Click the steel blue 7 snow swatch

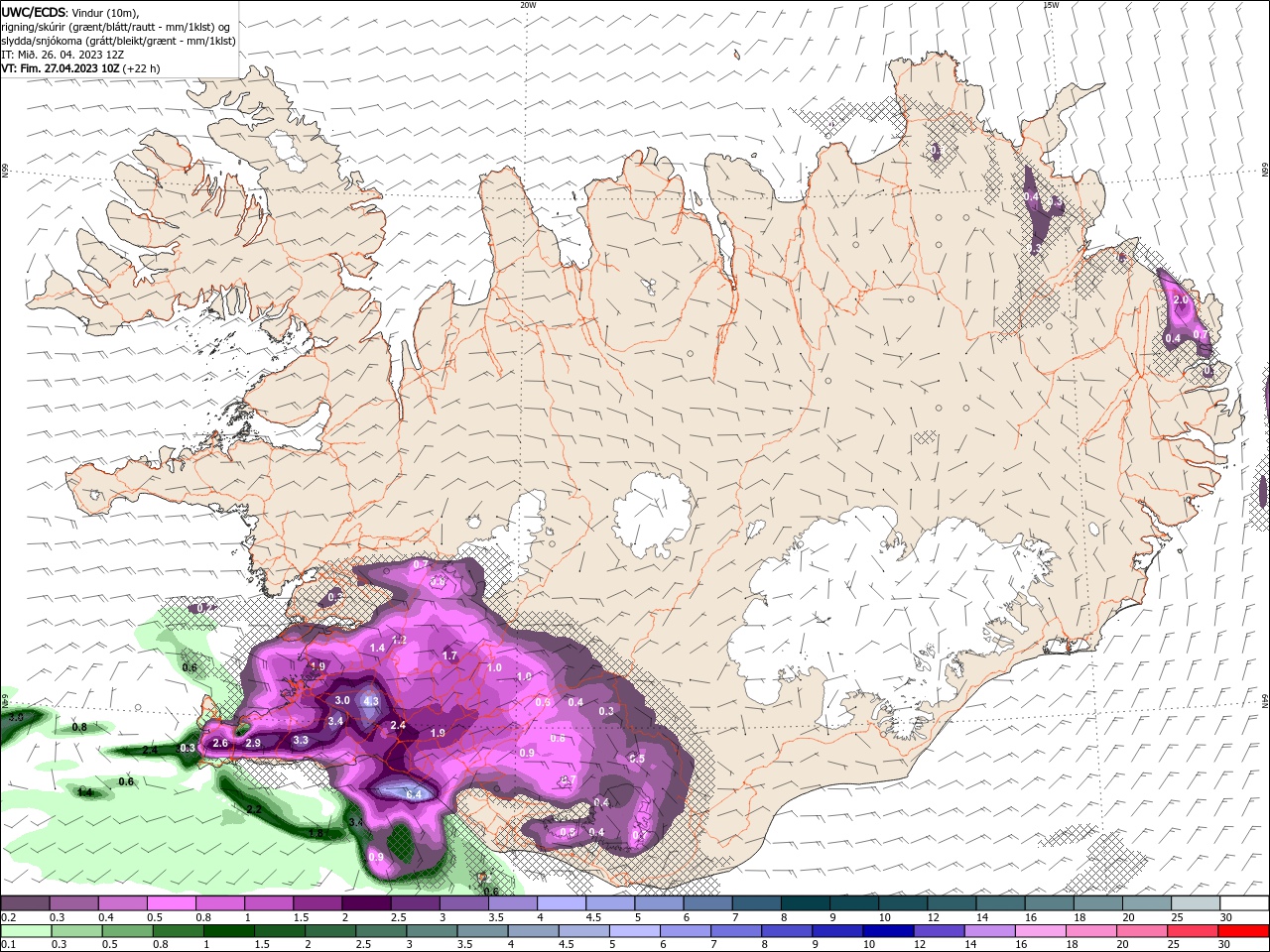pyautogui.click(x=757, y=903)
